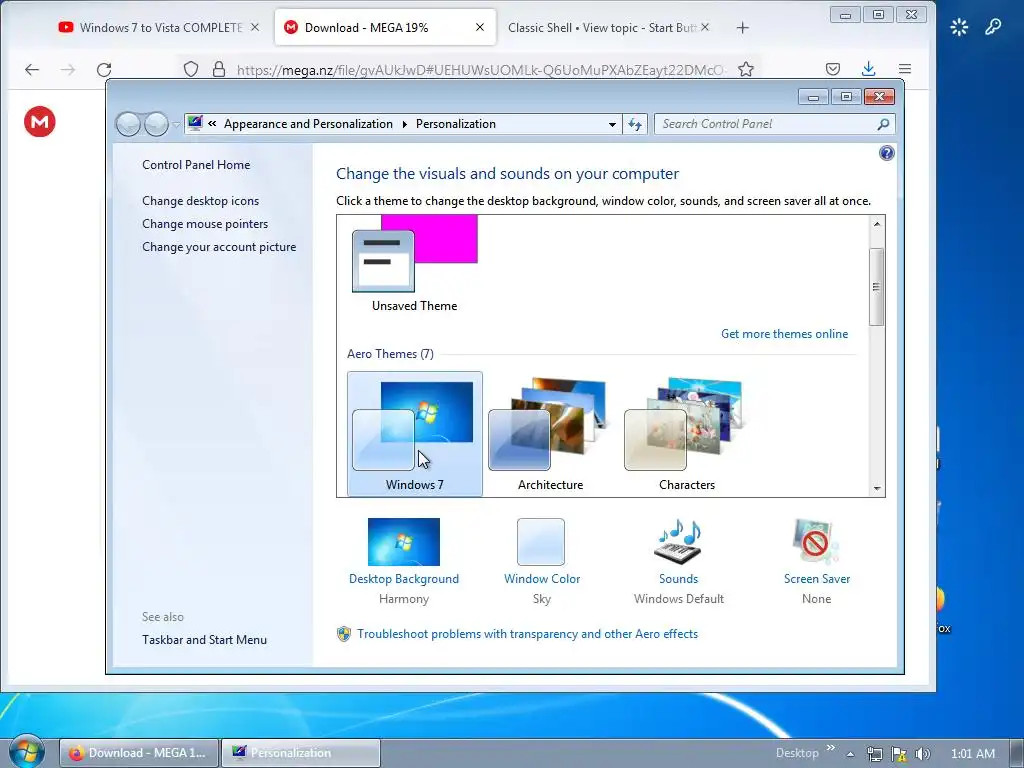Click Control Panel back navigation button
Viewport: 1024px width, 768px height.
[x=128, y=124]
